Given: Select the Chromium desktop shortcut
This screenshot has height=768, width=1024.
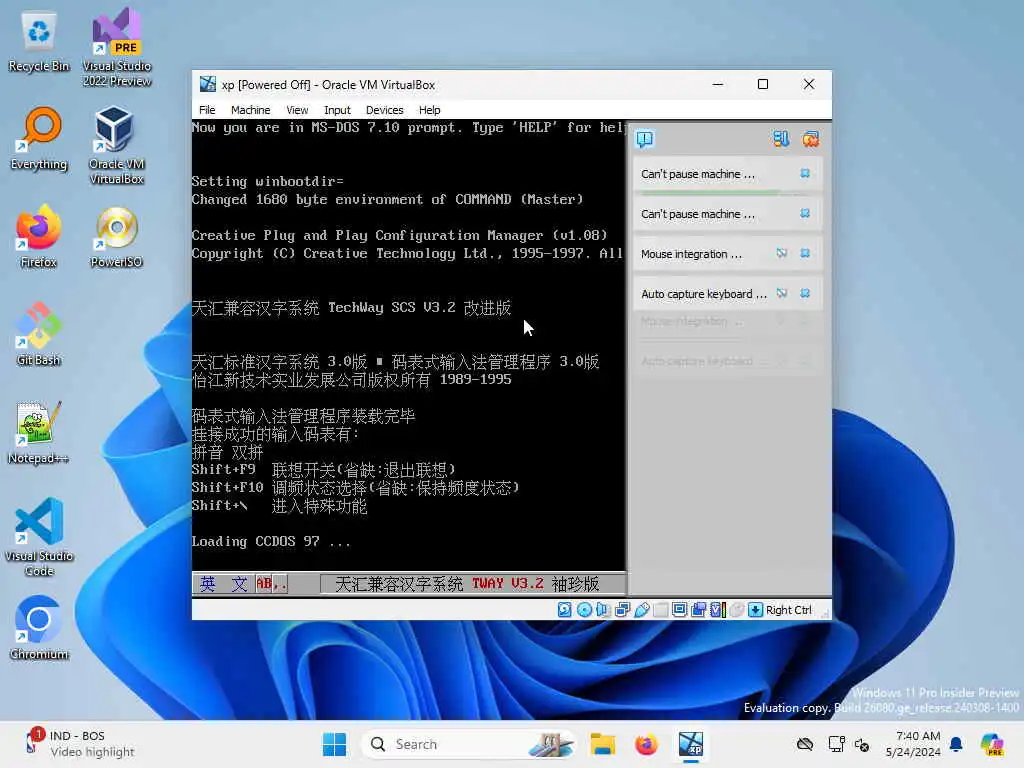Looking at the screenshot, I should (39, 628).
